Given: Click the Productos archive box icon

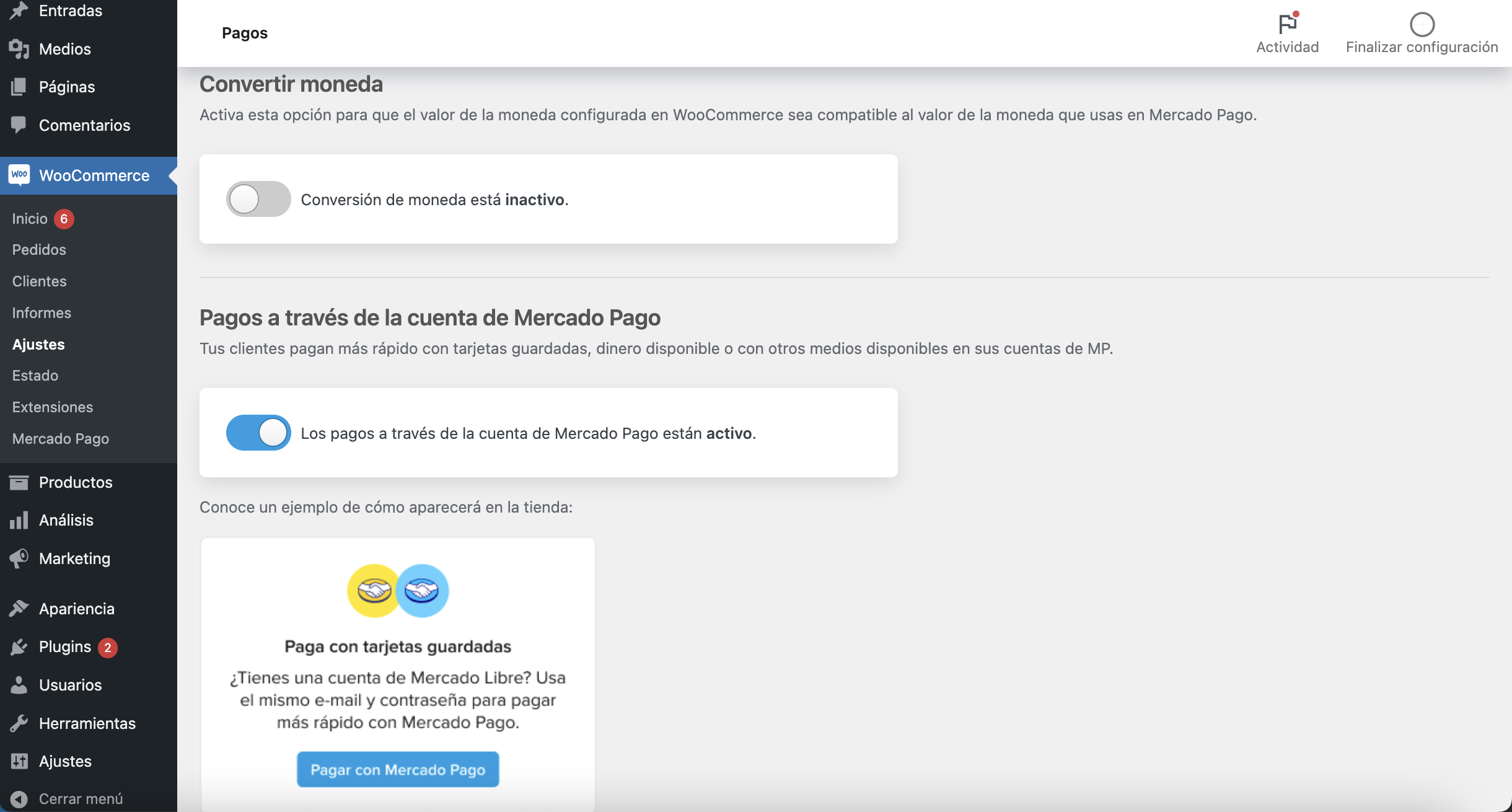Looking at the screenshot, I should 19,482.
